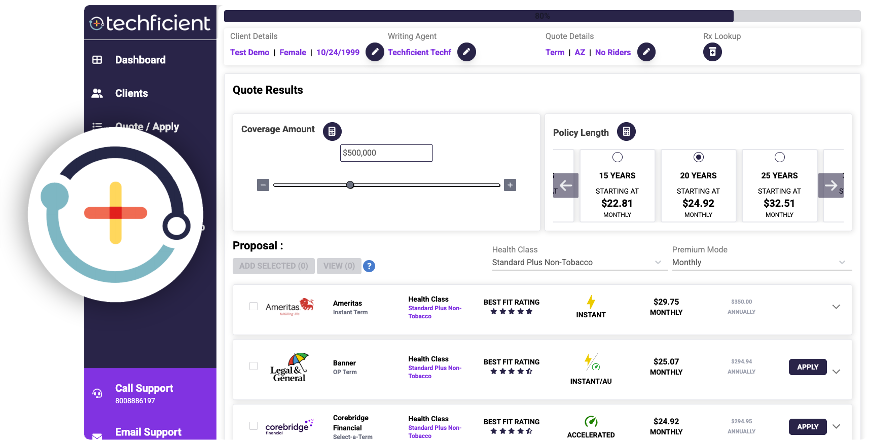Go to Dashboard in the sidebar
Viewport: 870px width, 441px height.
(140, 60)
